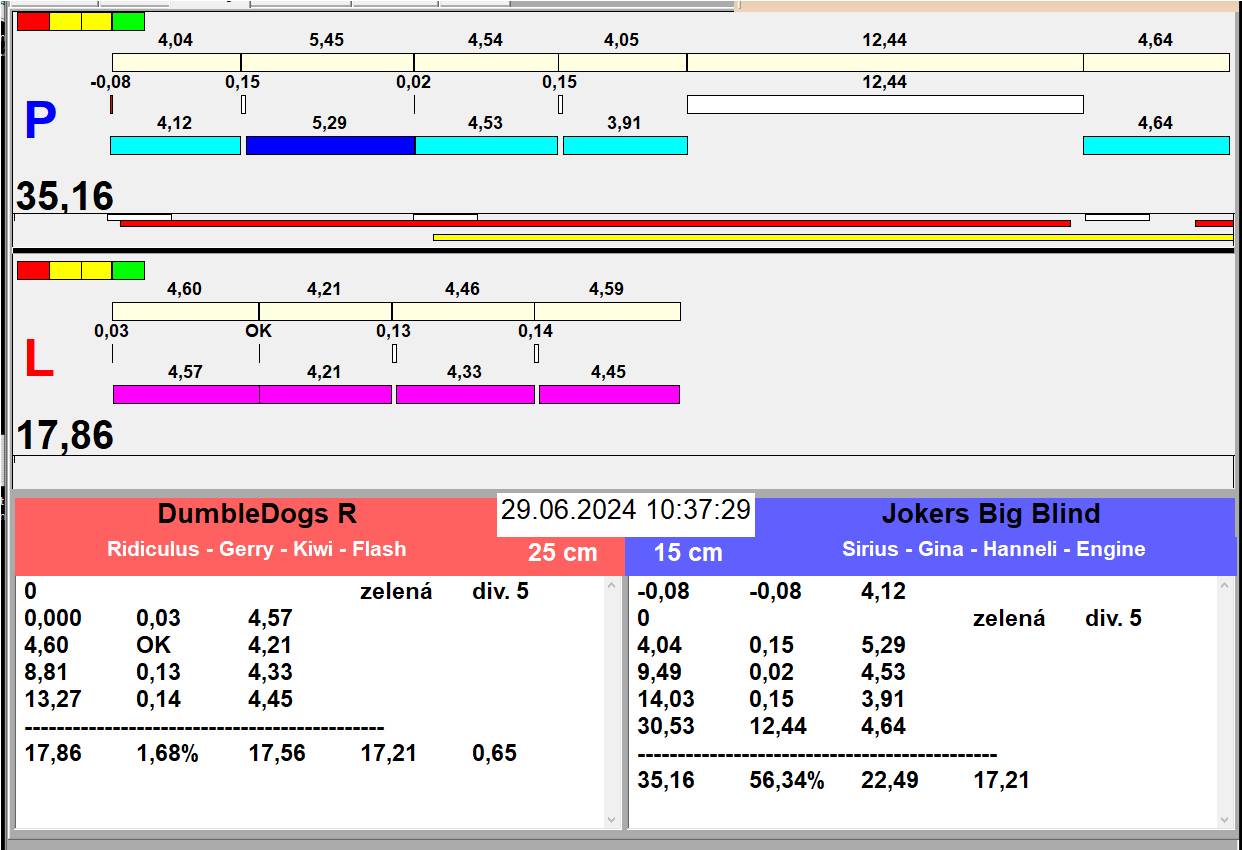Click the 8,81 entry in DumbleDogs list
Screen dimensions: 1242x850
pyautogui.click(x=47, y=672)
